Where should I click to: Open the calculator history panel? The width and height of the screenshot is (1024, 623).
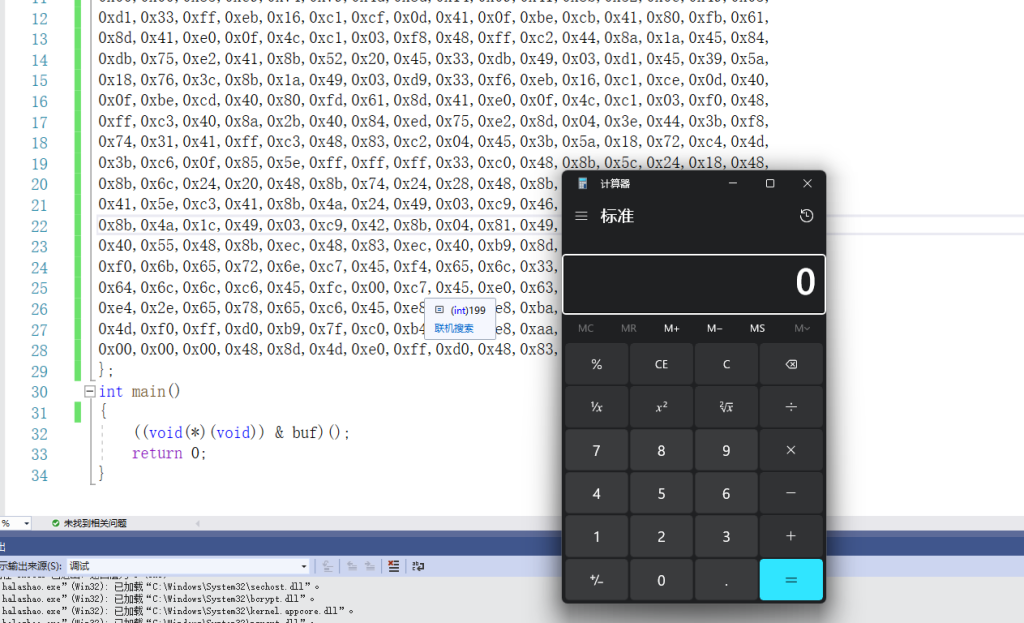pos(806,216)
